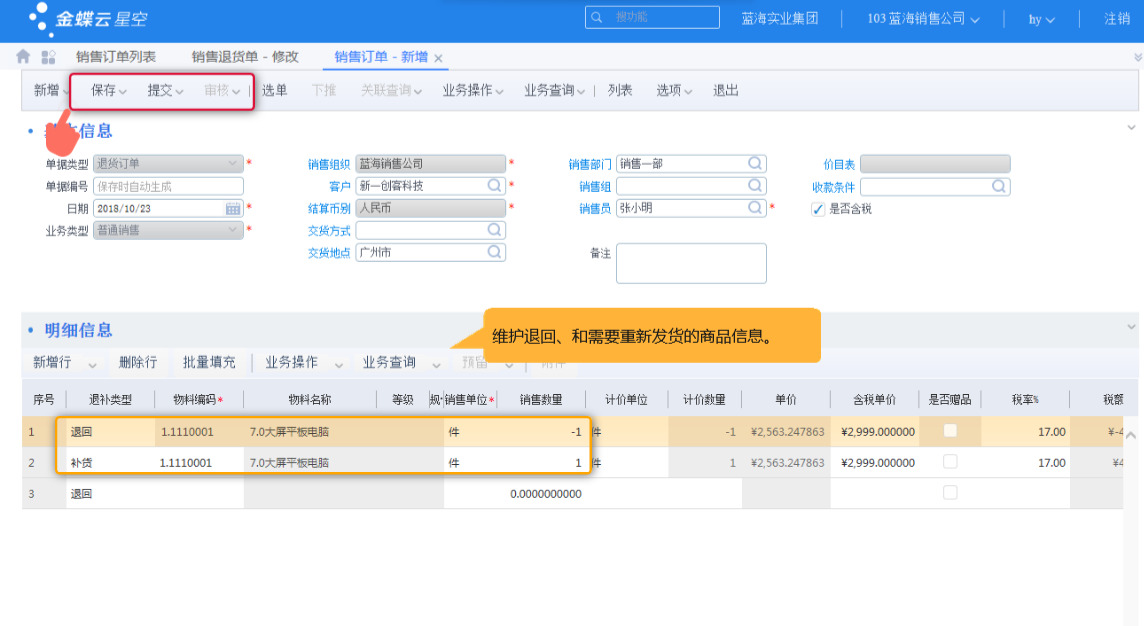Click the function search input box
This screenshot has width=1144, height=626.
coord(652,18)
